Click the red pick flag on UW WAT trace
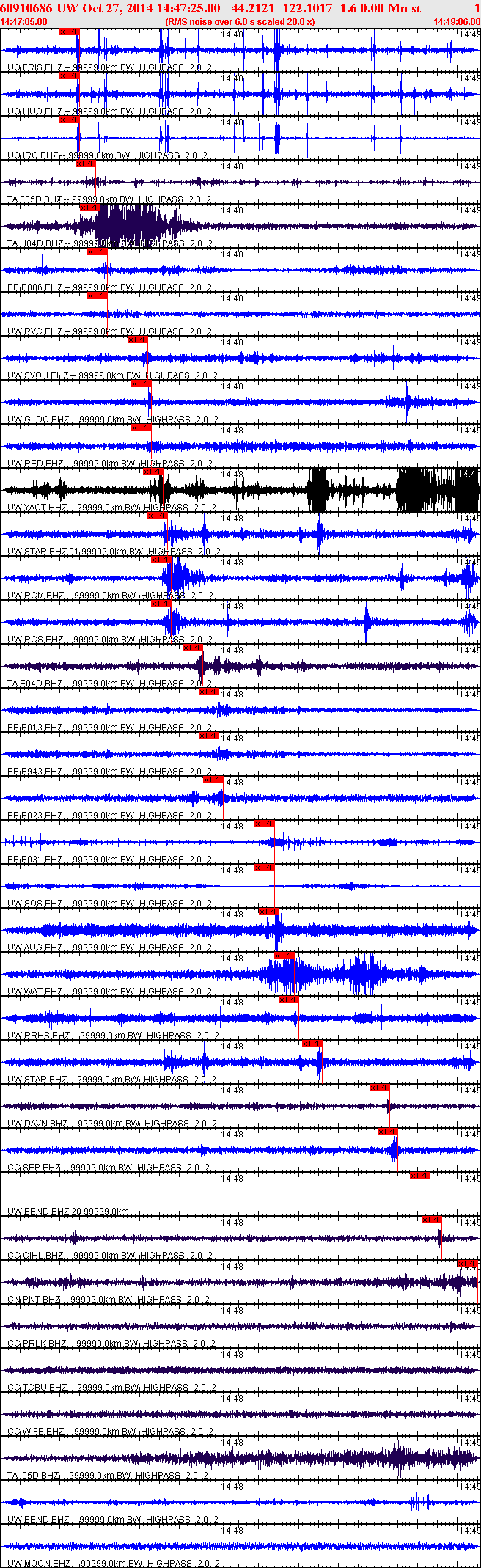 284,955
